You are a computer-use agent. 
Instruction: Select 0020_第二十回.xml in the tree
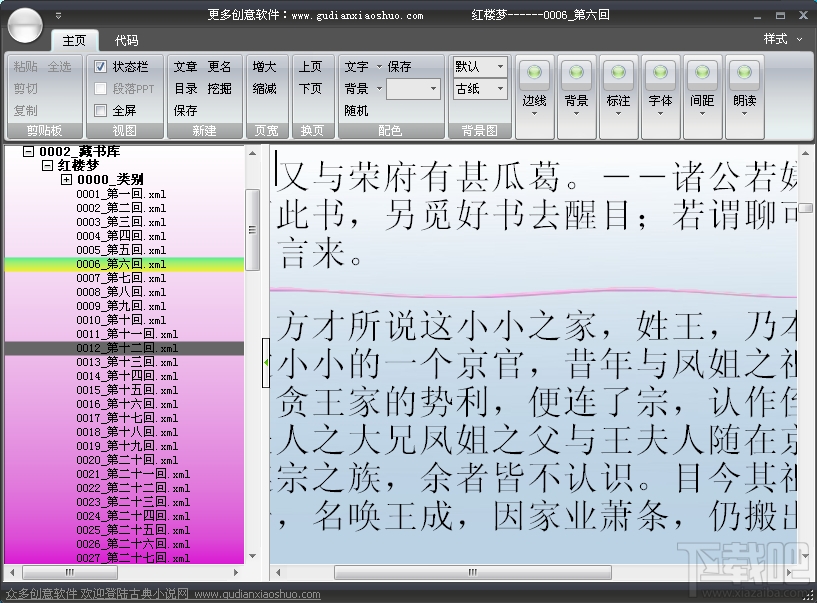point(127,460)
